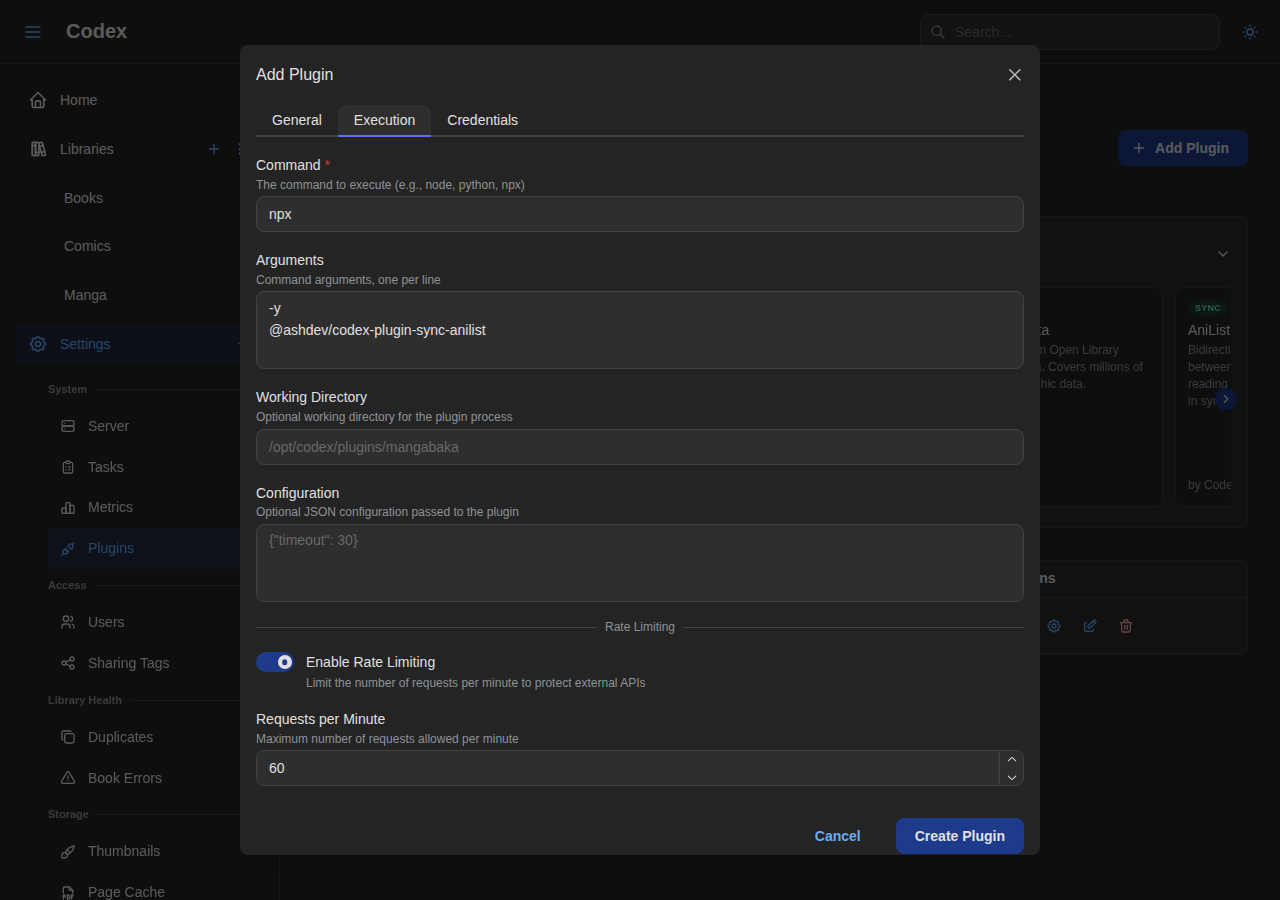Delete the plugin using the trash icon
Screen dimensions: 1280x900
[x=1126, y=626]
